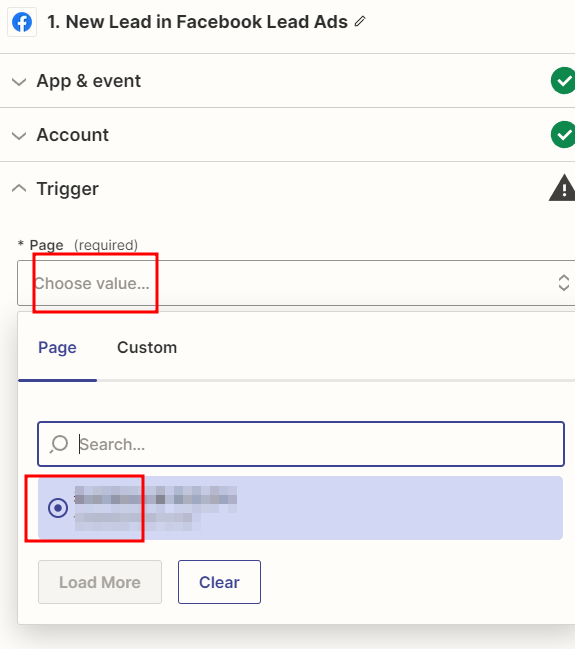Click the search magnifier icon

tap(59, 444)
